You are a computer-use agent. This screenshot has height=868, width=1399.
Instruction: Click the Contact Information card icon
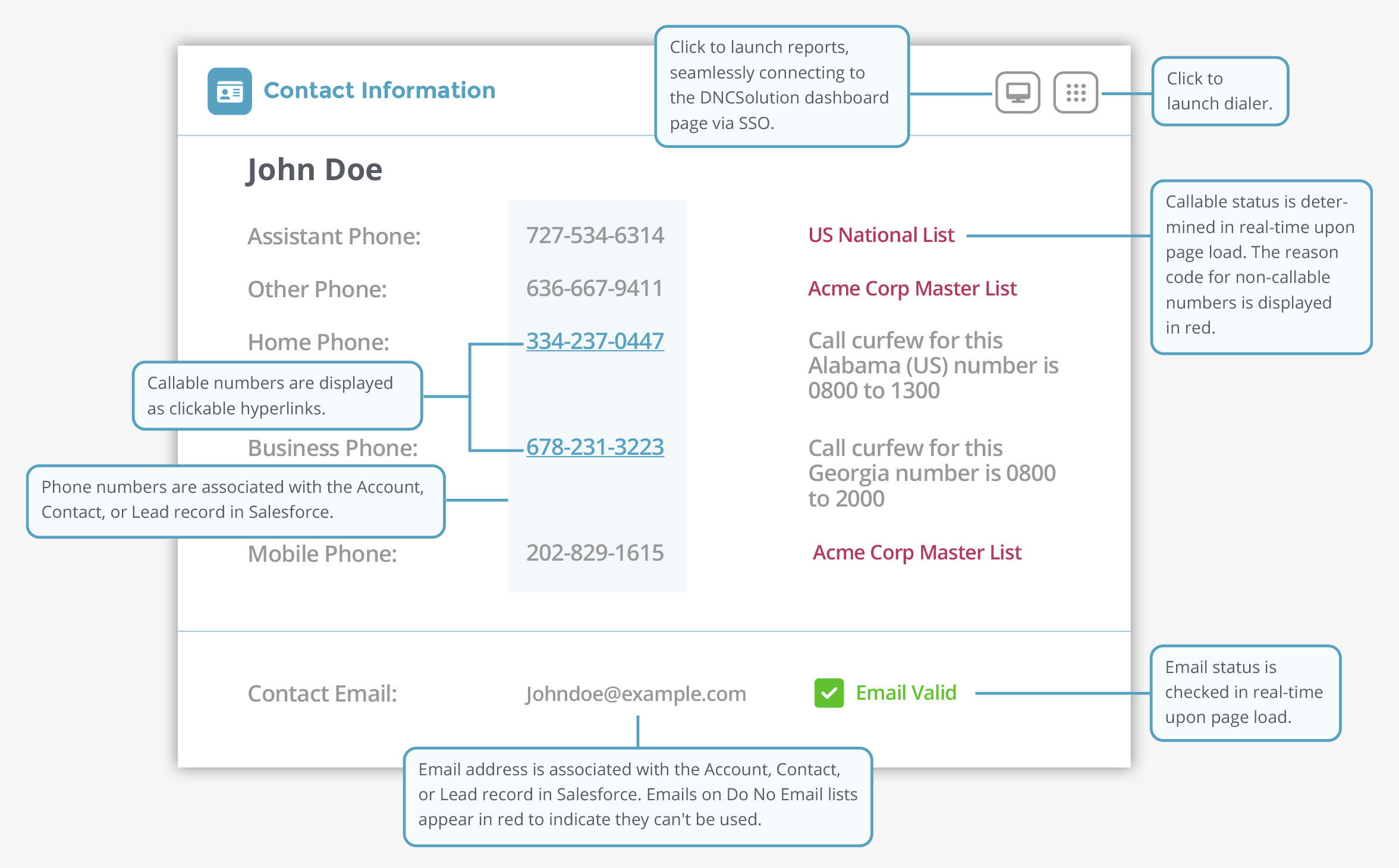(x=230, y=92)
